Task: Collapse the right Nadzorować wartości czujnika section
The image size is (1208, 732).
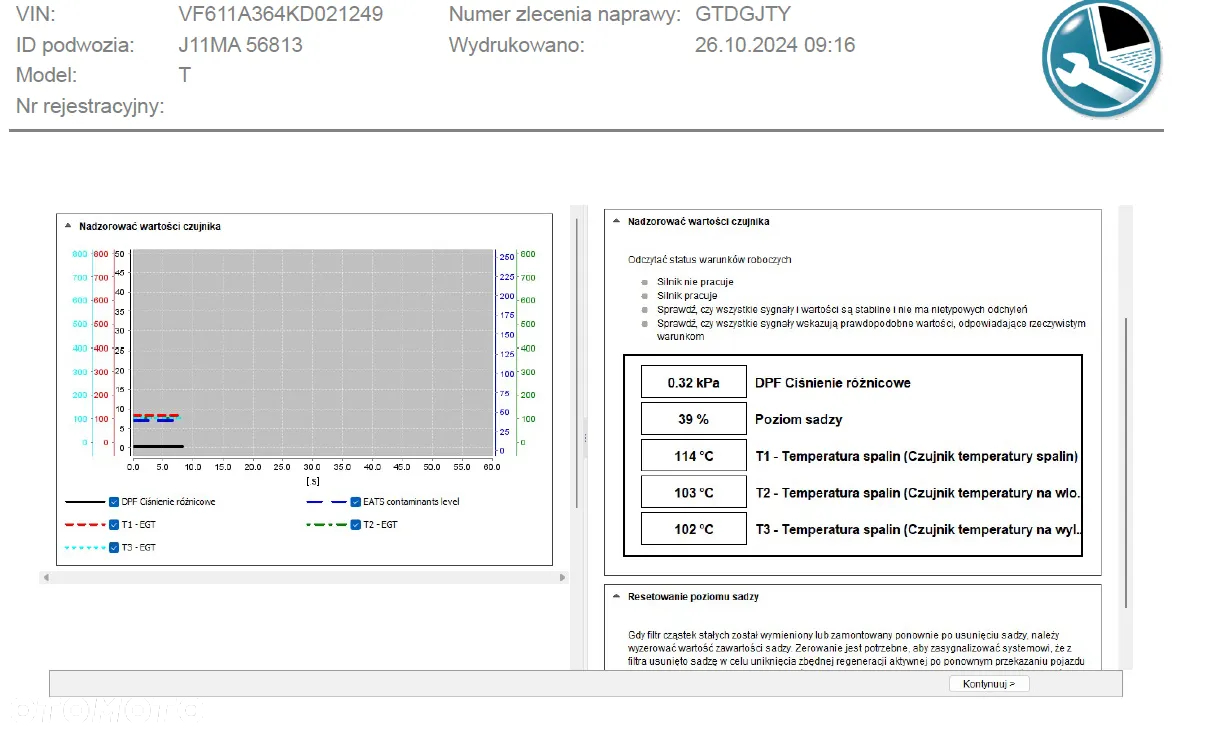Action: pos(616,221)
